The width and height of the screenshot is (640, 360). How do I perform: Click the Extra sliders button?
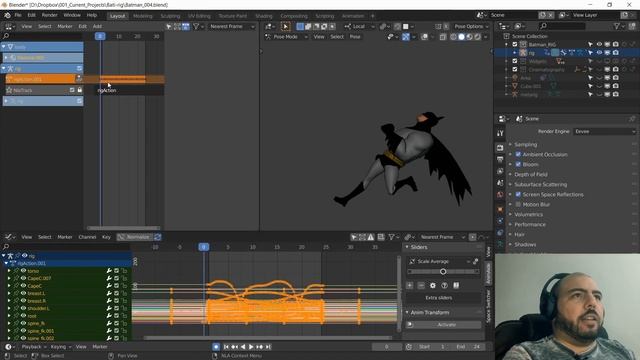pyautogui.click(x=439, y=298)
